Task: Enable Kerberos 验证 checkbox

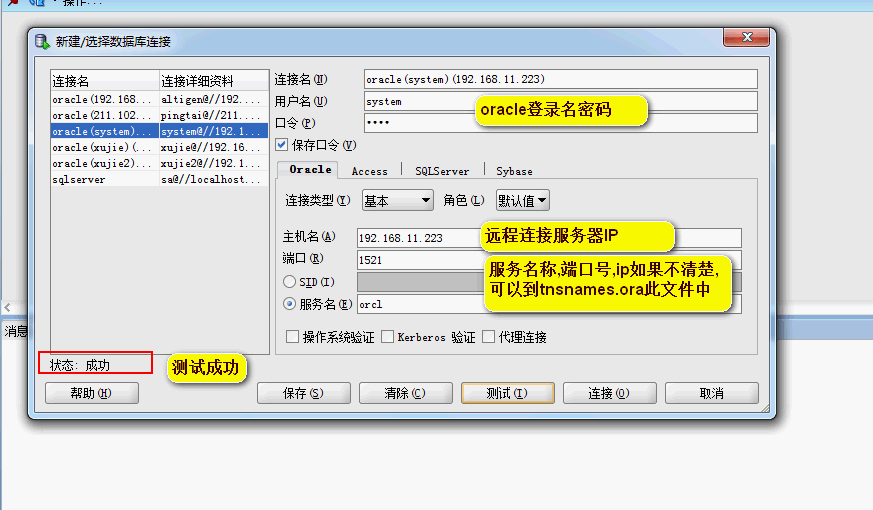Action: tap(388, 336)
